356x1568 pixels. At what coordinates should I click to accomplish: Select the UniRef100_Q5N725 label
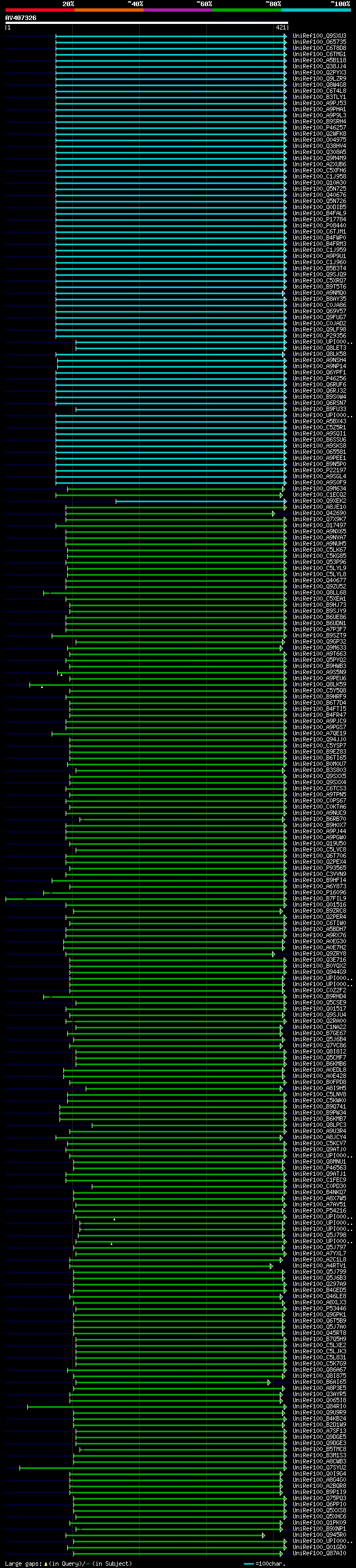click(319, 189)
